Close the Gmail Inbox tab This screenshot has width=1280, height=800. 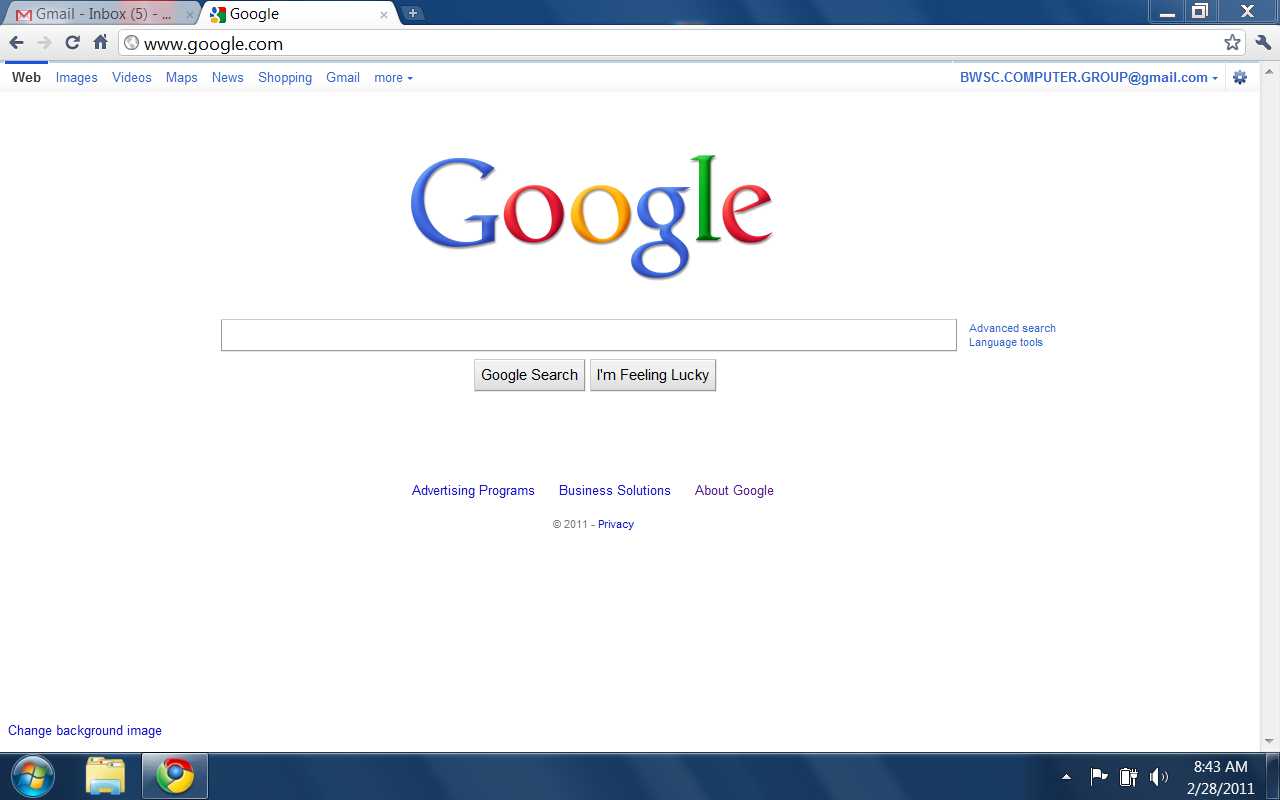point(190,15)
